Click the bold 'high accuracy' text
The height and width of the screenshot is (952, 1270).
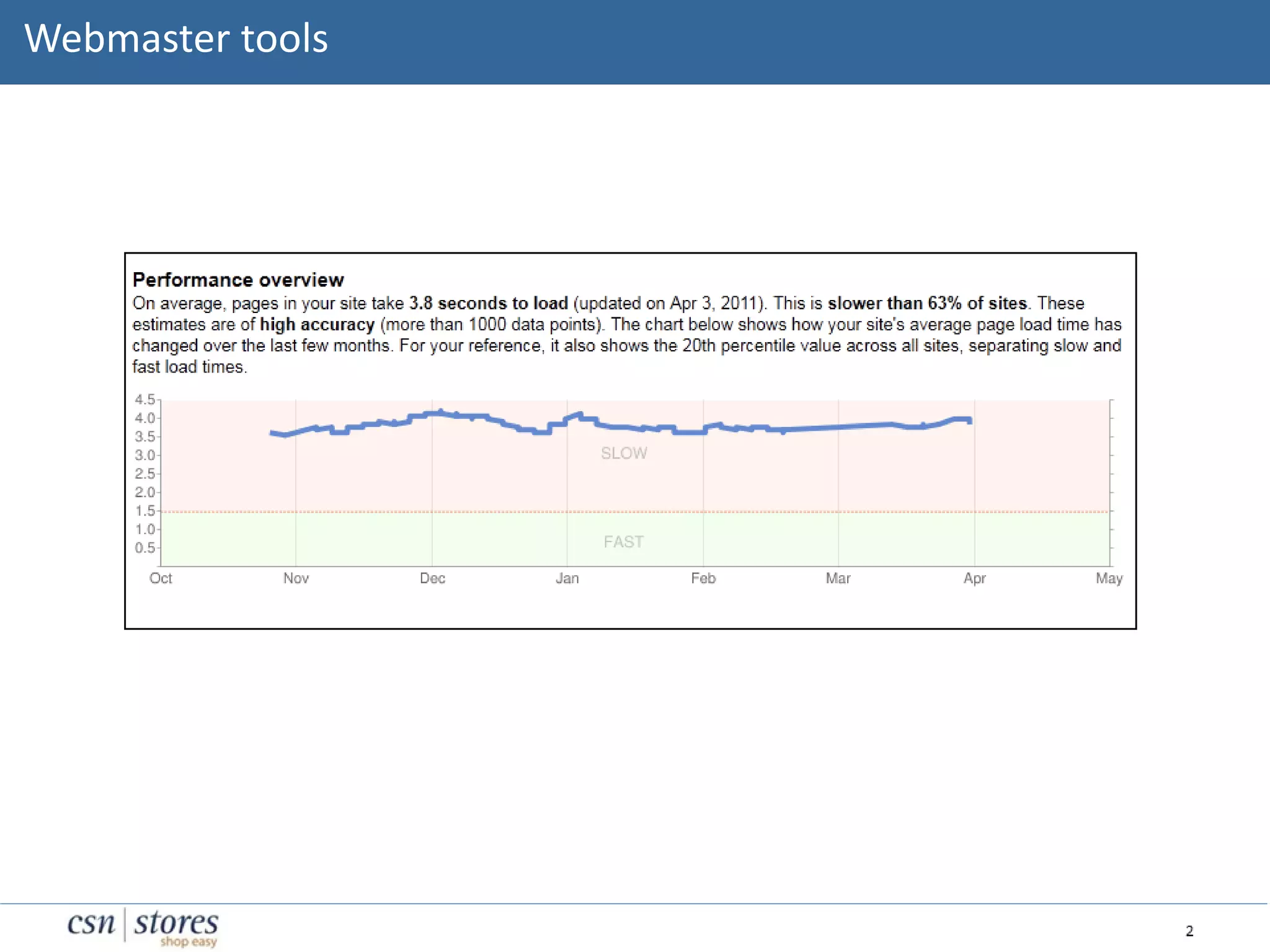pos(317,325)
